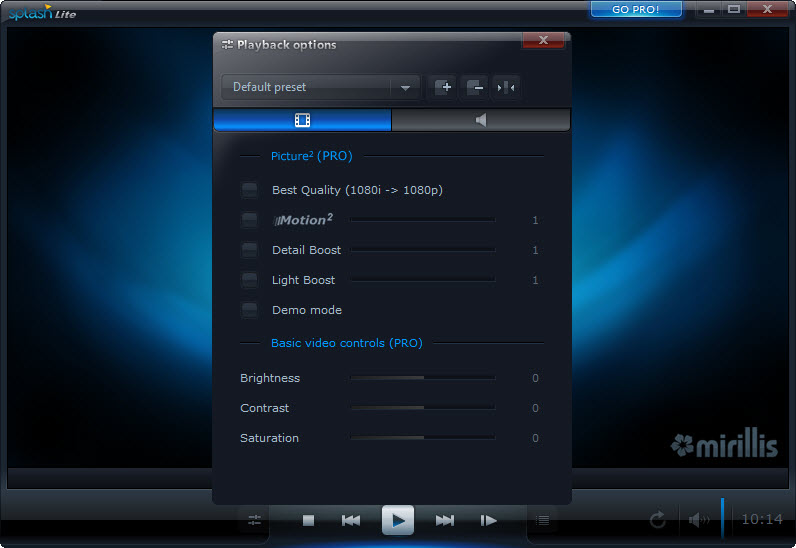Toggle the Light Boost checkbox
The width and height of the screenshot is (796, 548).
coord(249,280)
